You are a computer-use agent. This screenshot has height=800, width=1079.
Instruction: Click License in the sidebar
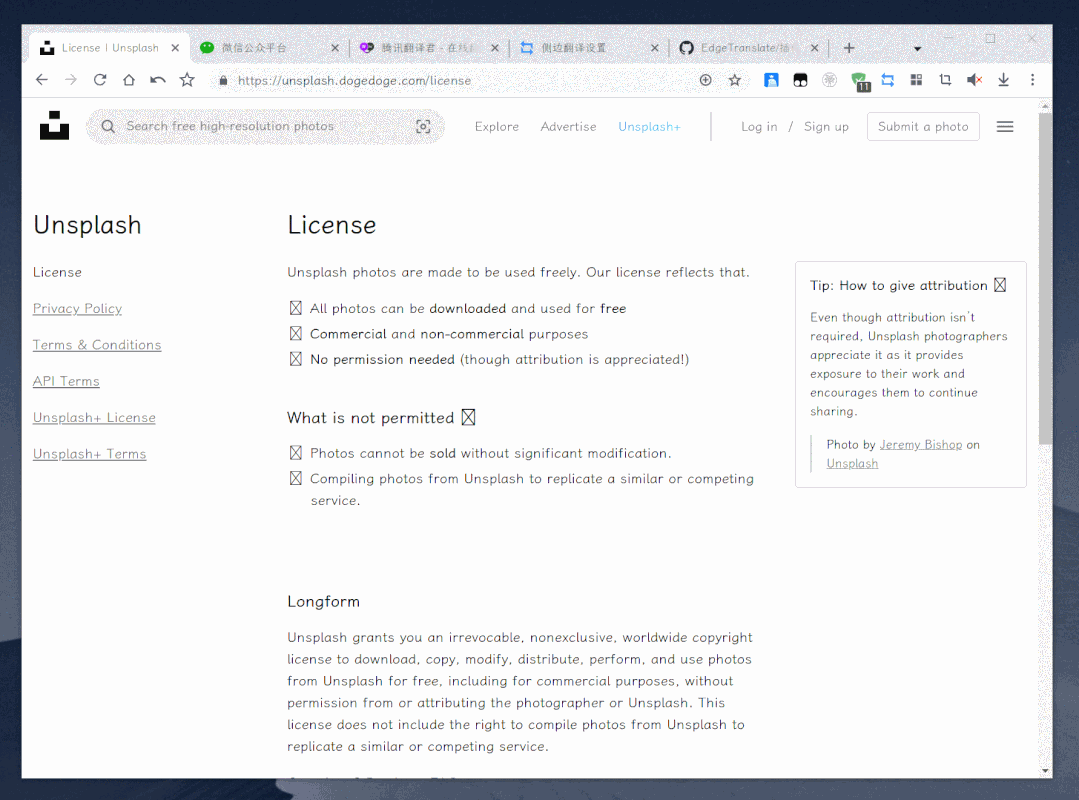(57, 272)
